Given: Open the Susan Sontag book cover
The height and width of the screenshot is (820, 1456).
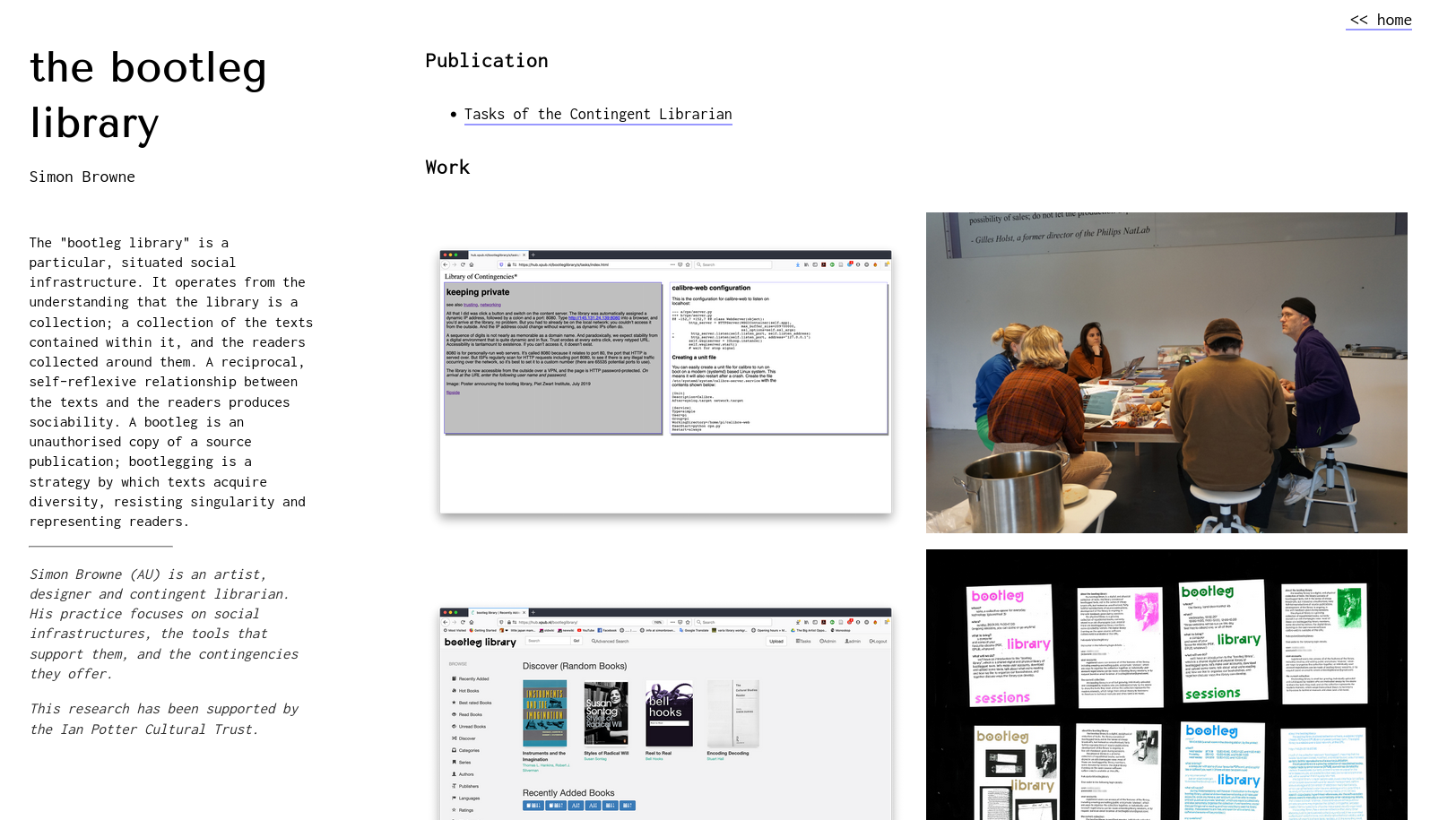Looking at the screenshot, I should 606,713.
